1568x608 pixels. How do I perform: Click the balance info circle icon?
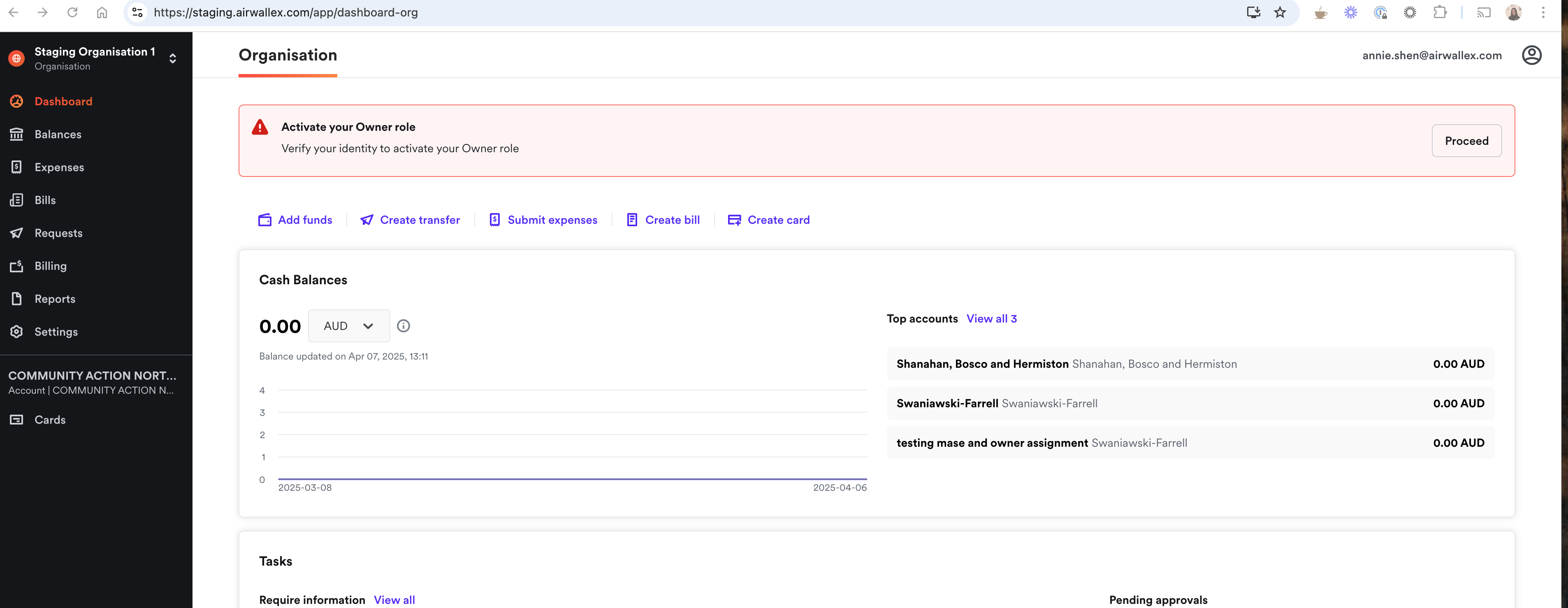403,326
